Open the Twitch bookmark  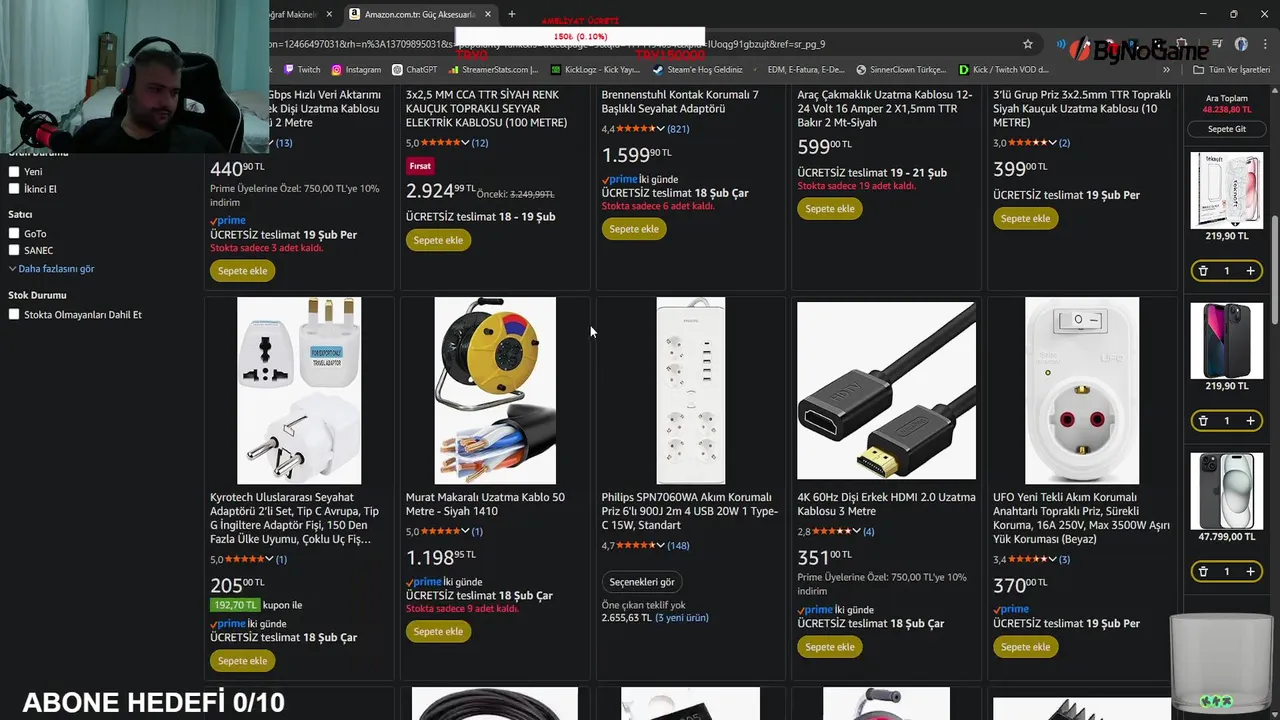point(302,70)
